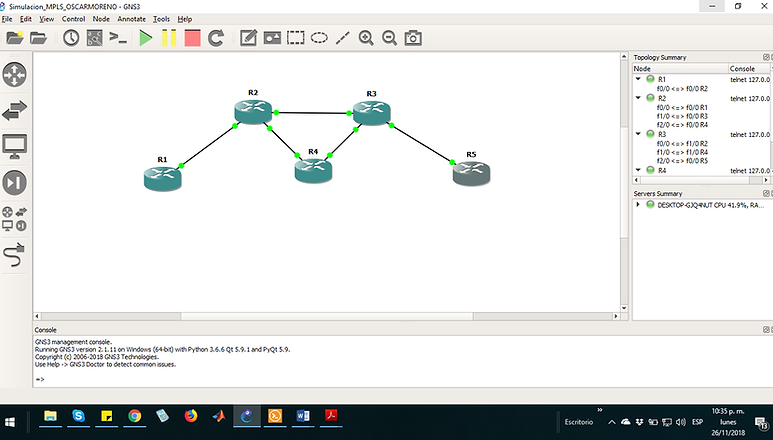
Task: Insert a picture into the topology
Action: [x=272, y=38]
